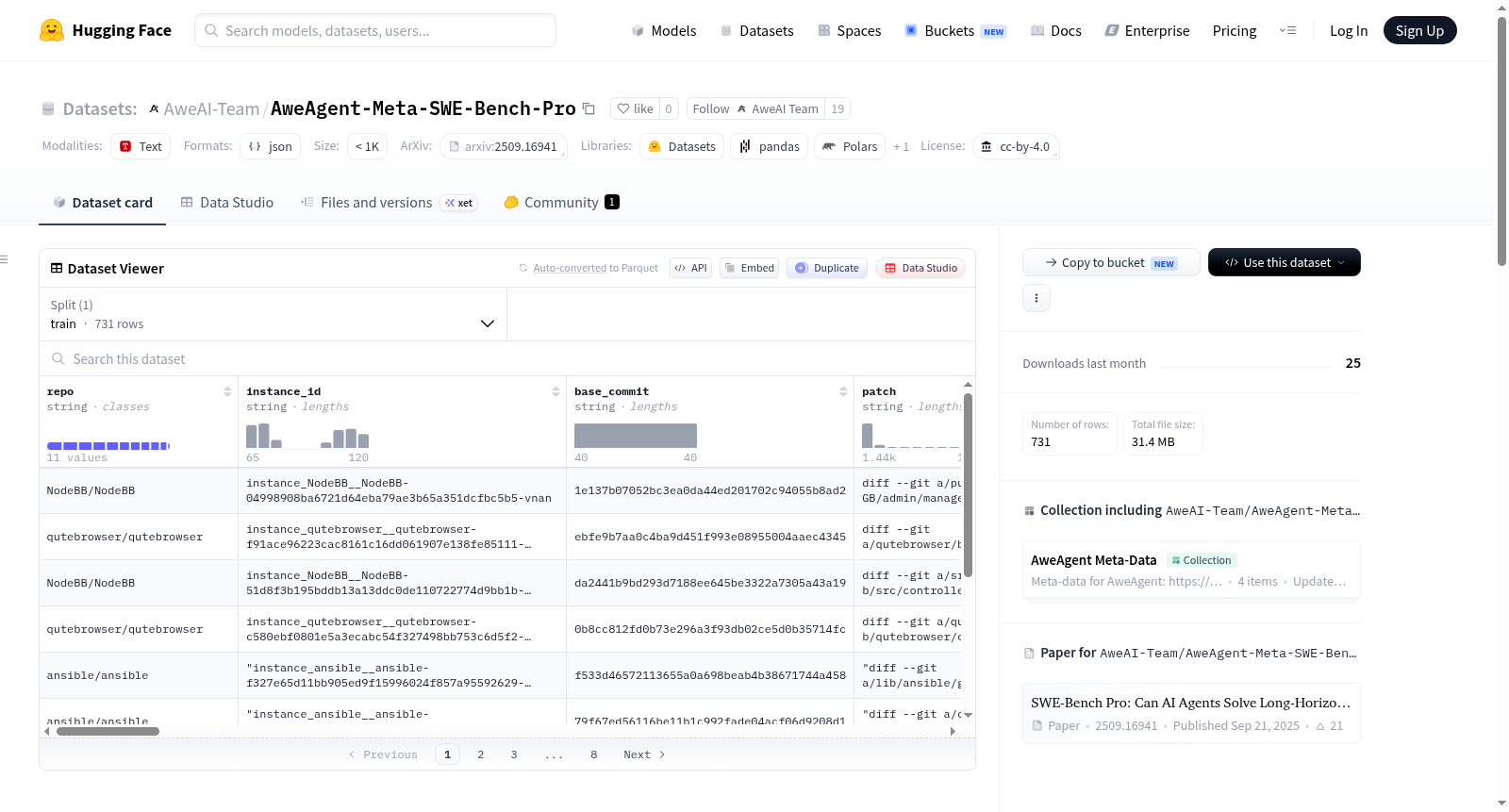Click the table horizontal scrollbar thumb
The image size is (1509, 812).
(x=108, y=731)
